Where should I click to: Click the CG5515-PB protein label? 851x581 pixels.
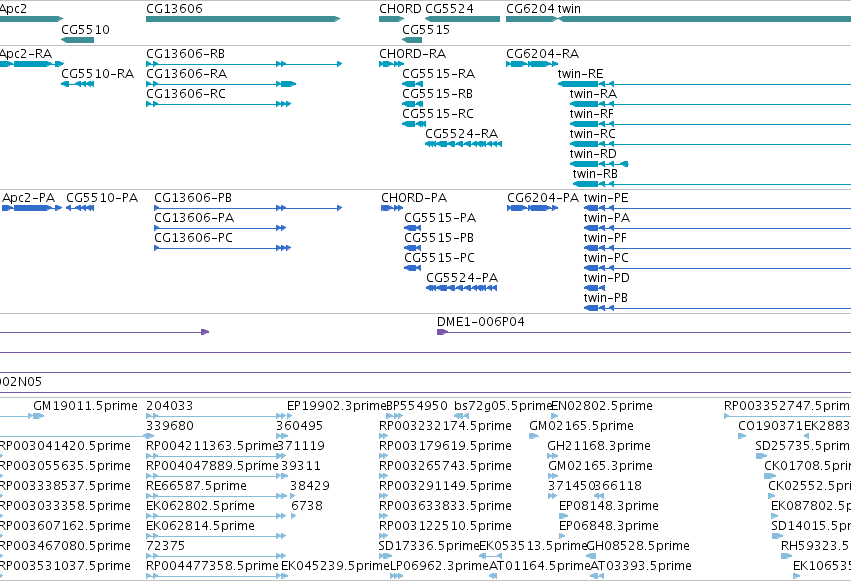(x=439, y=238)
